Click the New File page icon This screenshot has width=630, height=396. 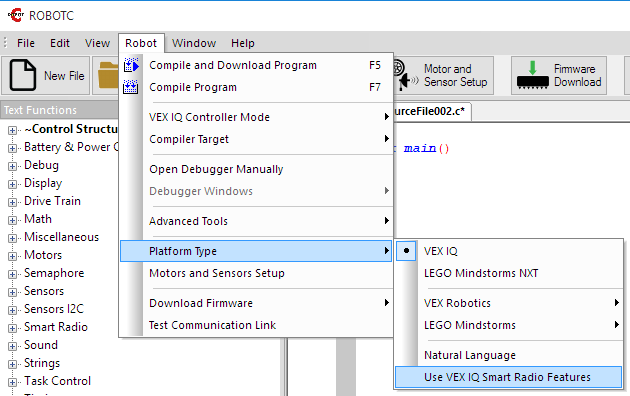(22, 75)
